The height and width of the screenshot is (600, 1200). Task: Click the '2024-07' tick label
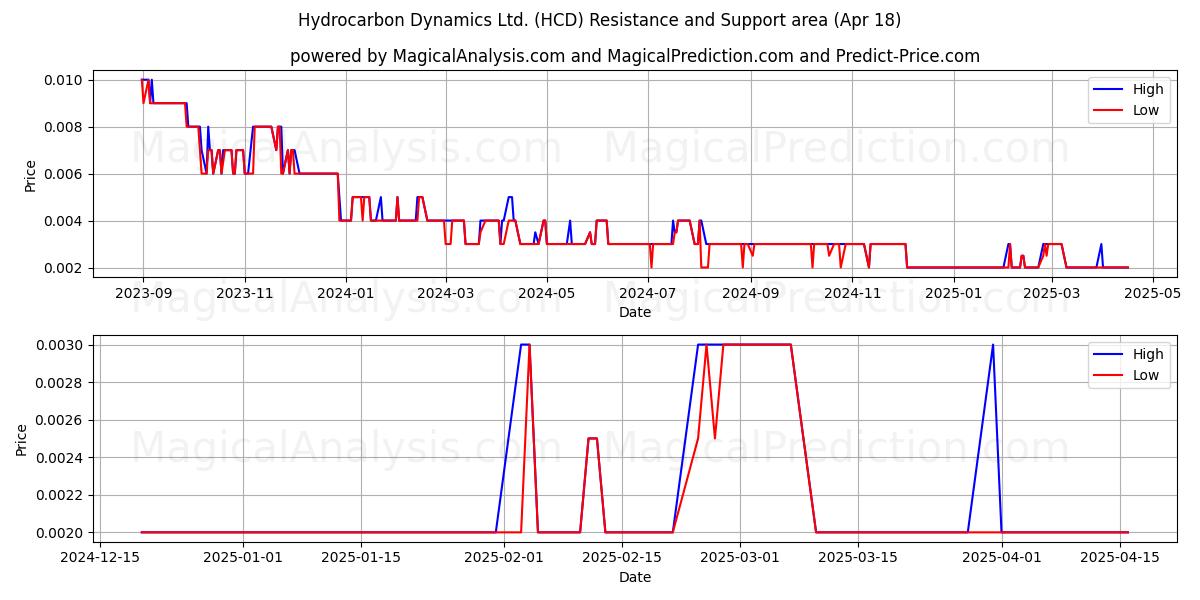pyautogui.click(x=648, y=294)
